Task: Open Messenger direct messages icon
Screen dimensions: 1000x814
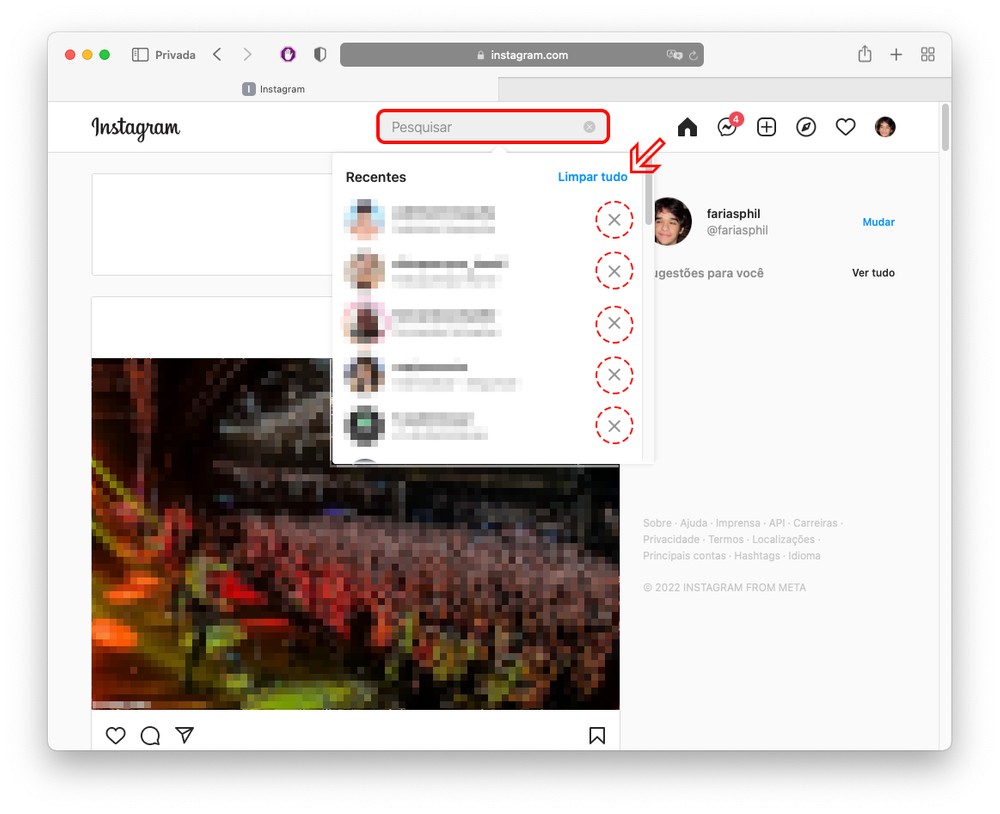Action: point(727,127)
